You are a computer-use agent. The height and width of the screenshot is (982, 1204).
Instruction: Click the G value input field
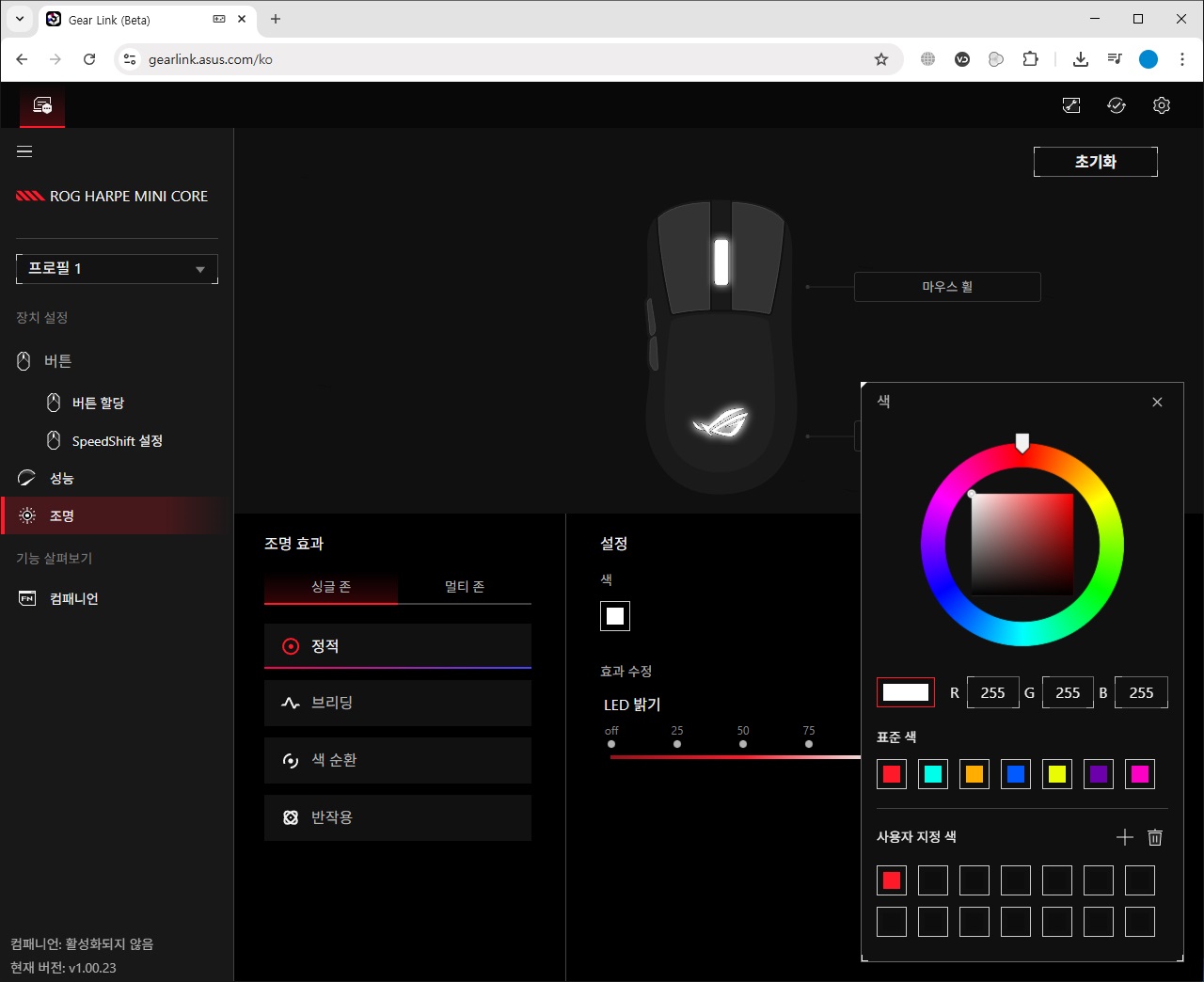[1068, 692]
